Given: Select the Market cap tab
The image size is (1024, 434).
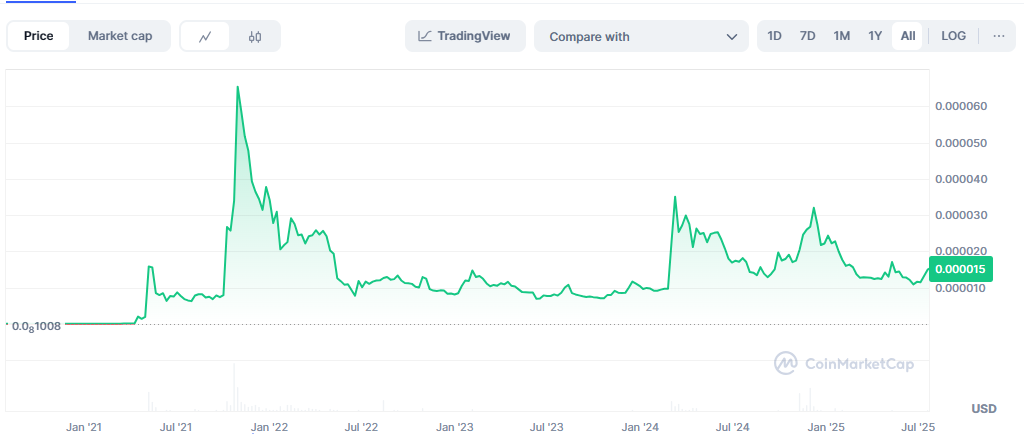Looking at the screenshot, I should point(120,36).
